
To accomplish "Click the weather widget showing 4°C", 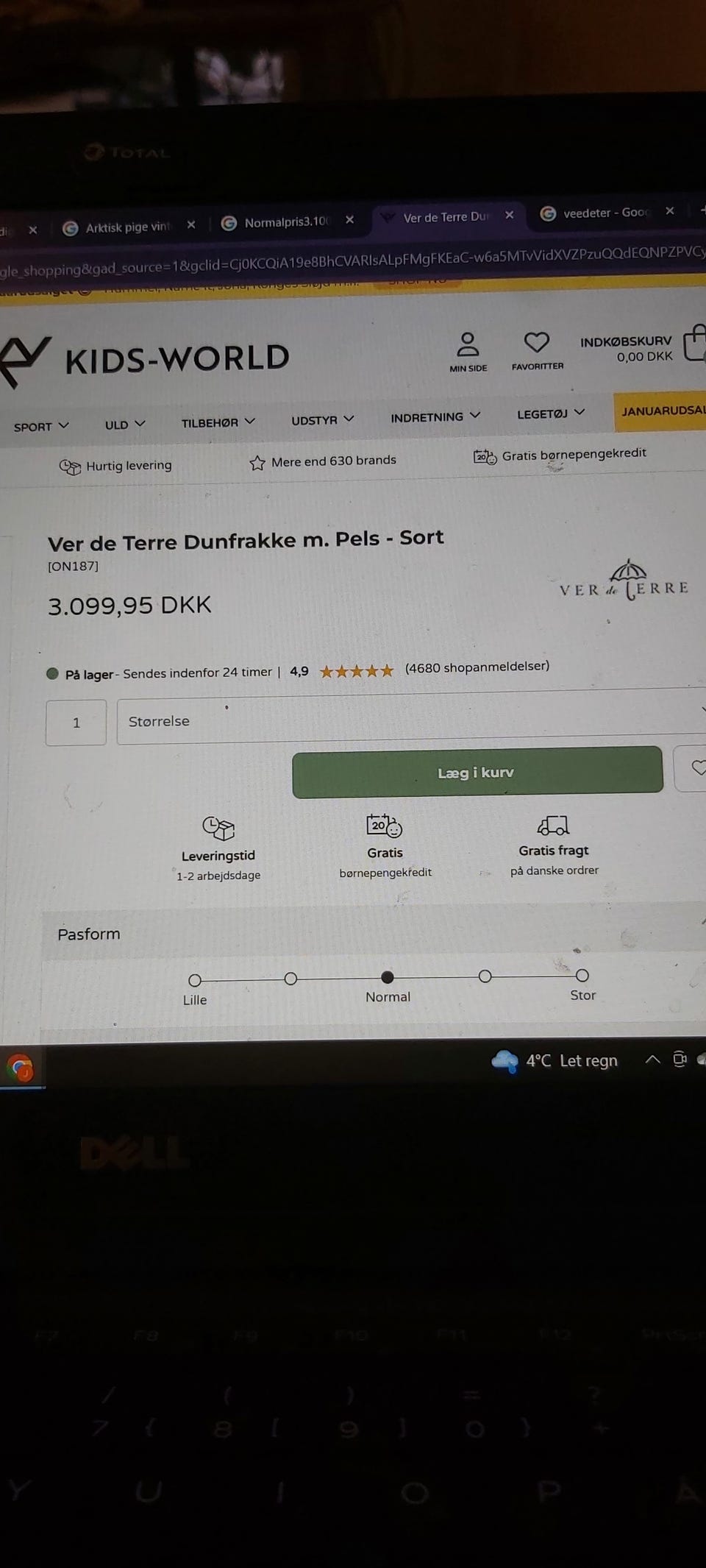I will point(555,1061).
